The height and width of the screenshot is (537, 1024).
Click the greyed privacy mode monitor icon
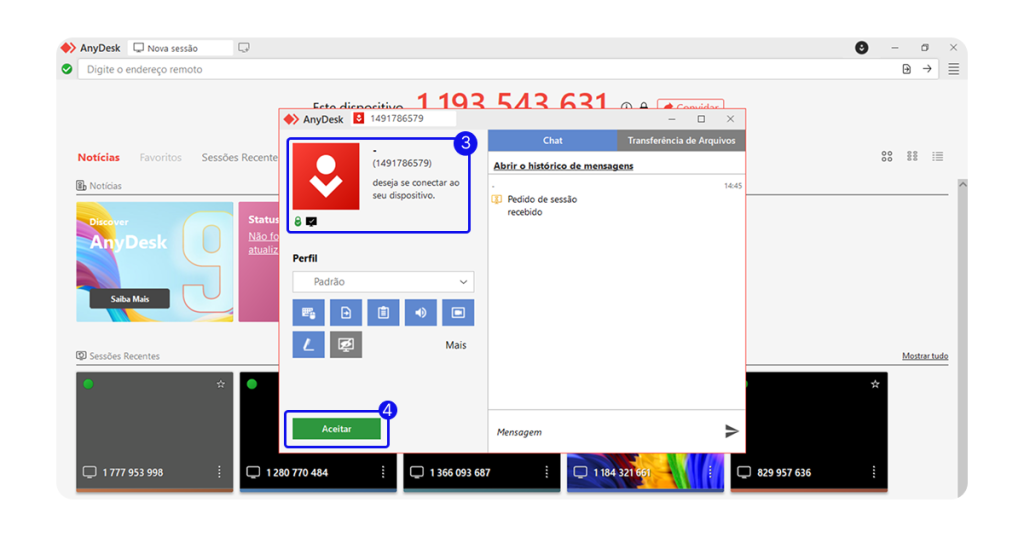click(346, 345)
